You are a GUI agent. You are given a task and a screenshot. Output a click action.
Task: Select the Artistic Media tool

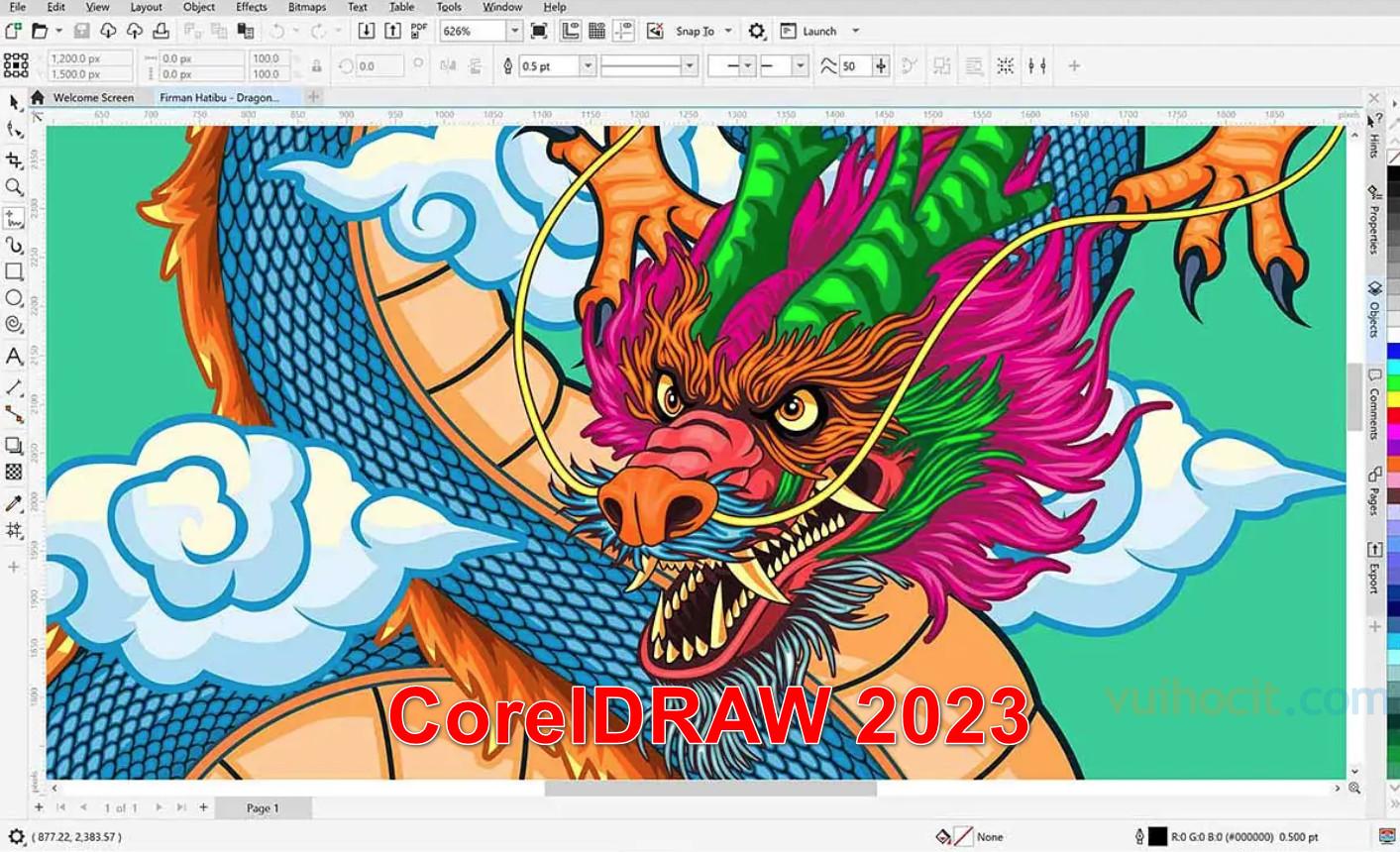(x=14, y=245)
